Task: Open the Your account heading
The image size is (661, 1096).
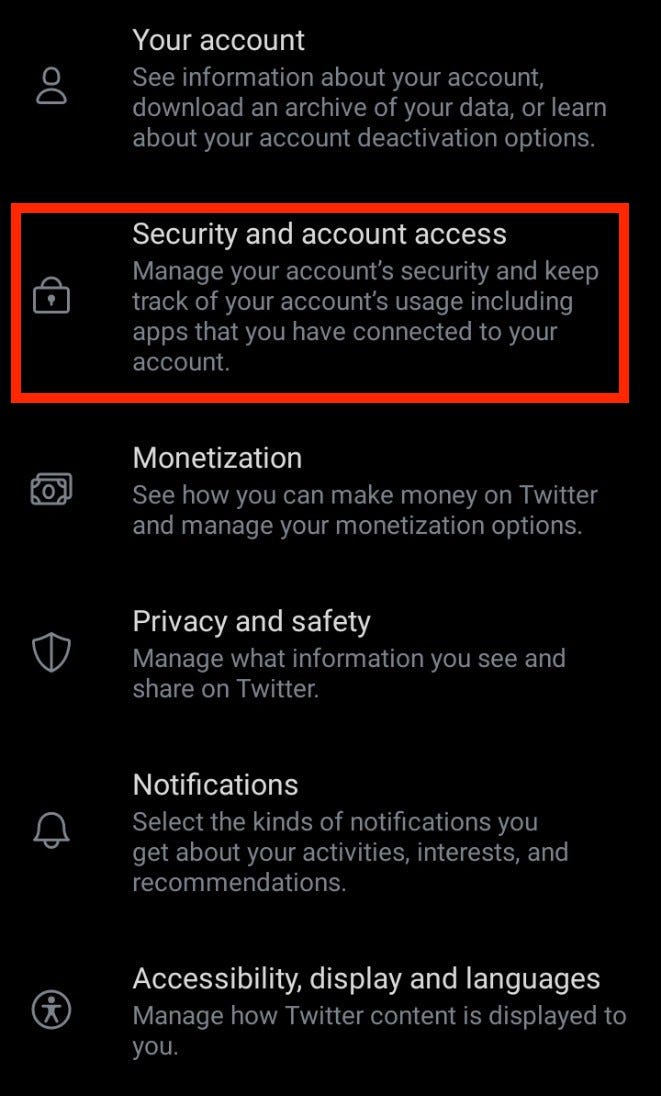Action: (x=218, y=40)
